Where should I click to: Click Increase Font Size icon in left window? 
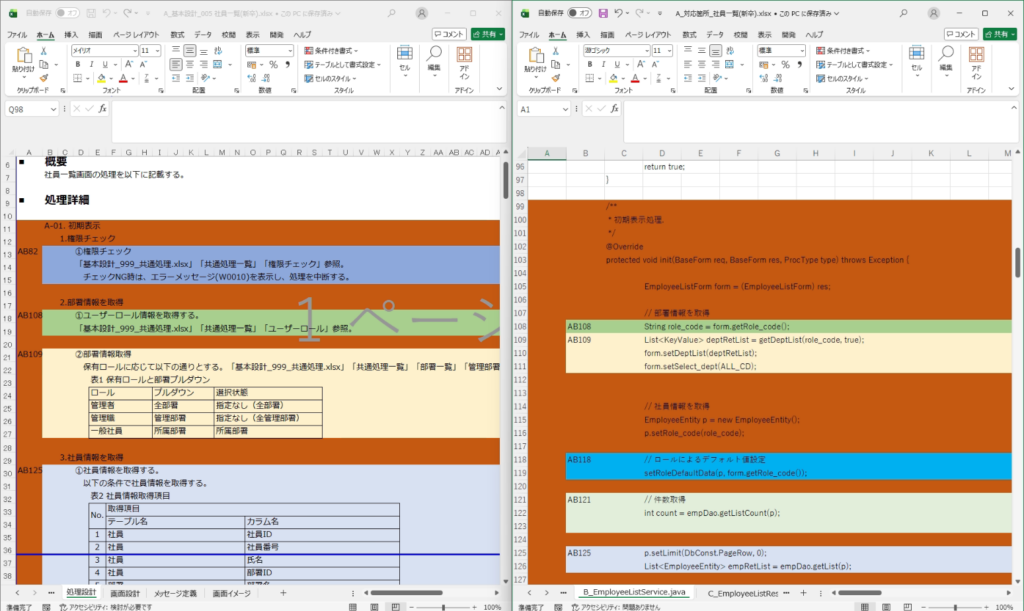pos(129,64)
